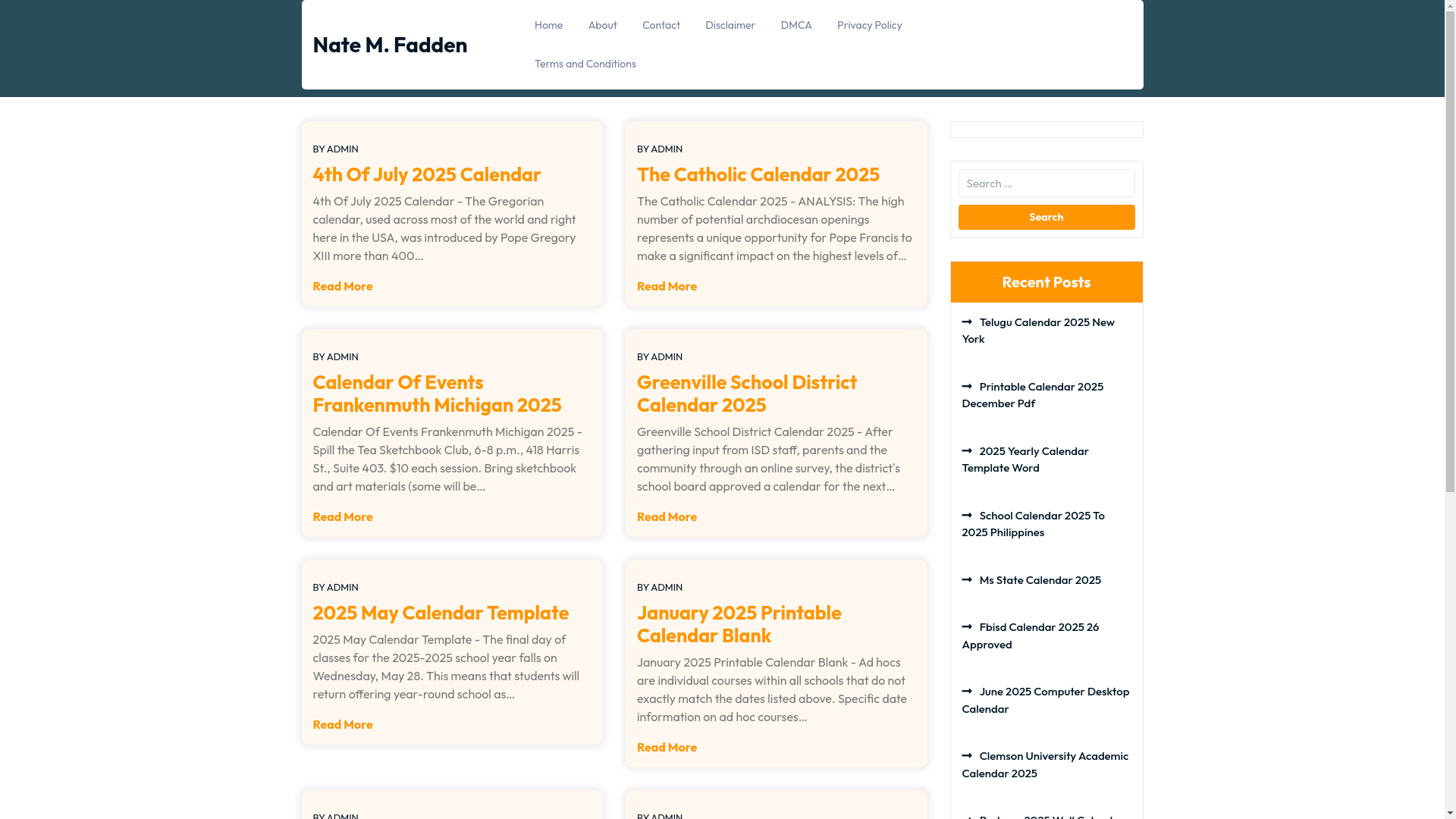Click the Nate M. Fadden site title
Viewport: 1456px width, 819px height.
click(390, 45)
